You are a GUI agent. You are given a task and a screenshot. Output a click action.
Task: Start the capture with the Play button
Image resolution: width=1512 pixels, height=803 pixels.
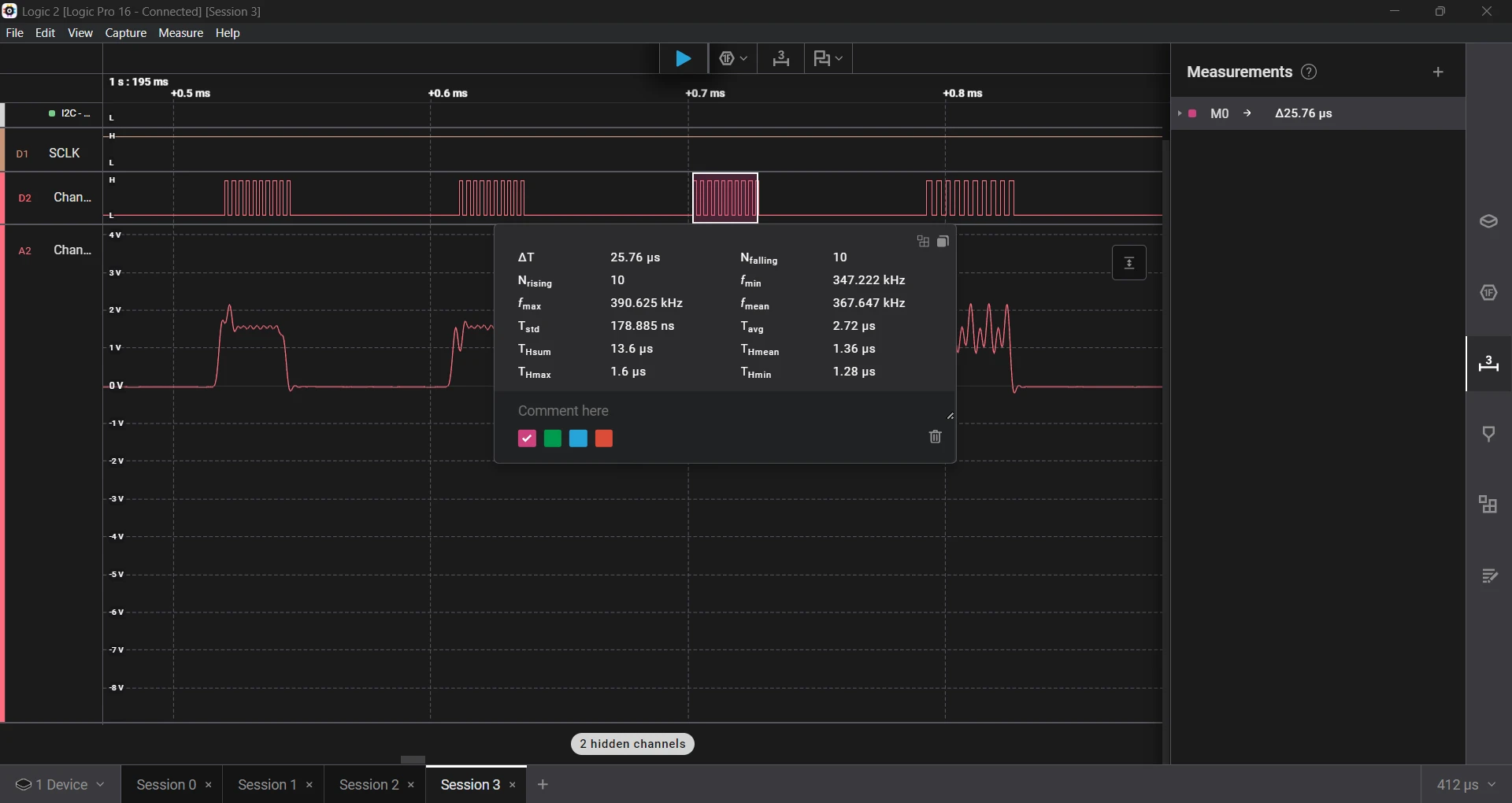(683, 58)
